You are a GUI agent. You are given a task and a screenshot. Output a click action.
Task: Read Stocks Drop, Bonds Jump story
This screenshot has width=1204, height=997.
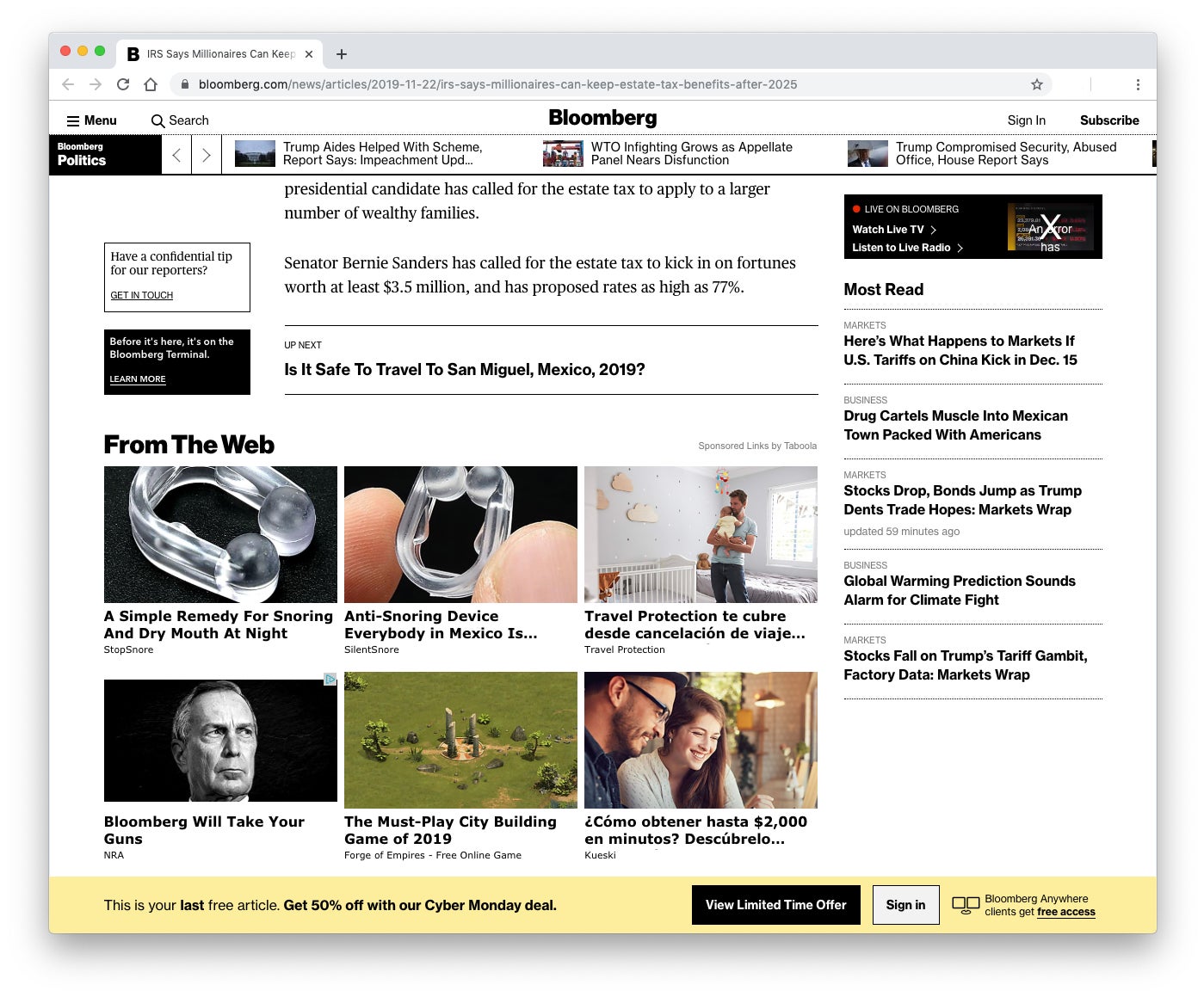962,500
